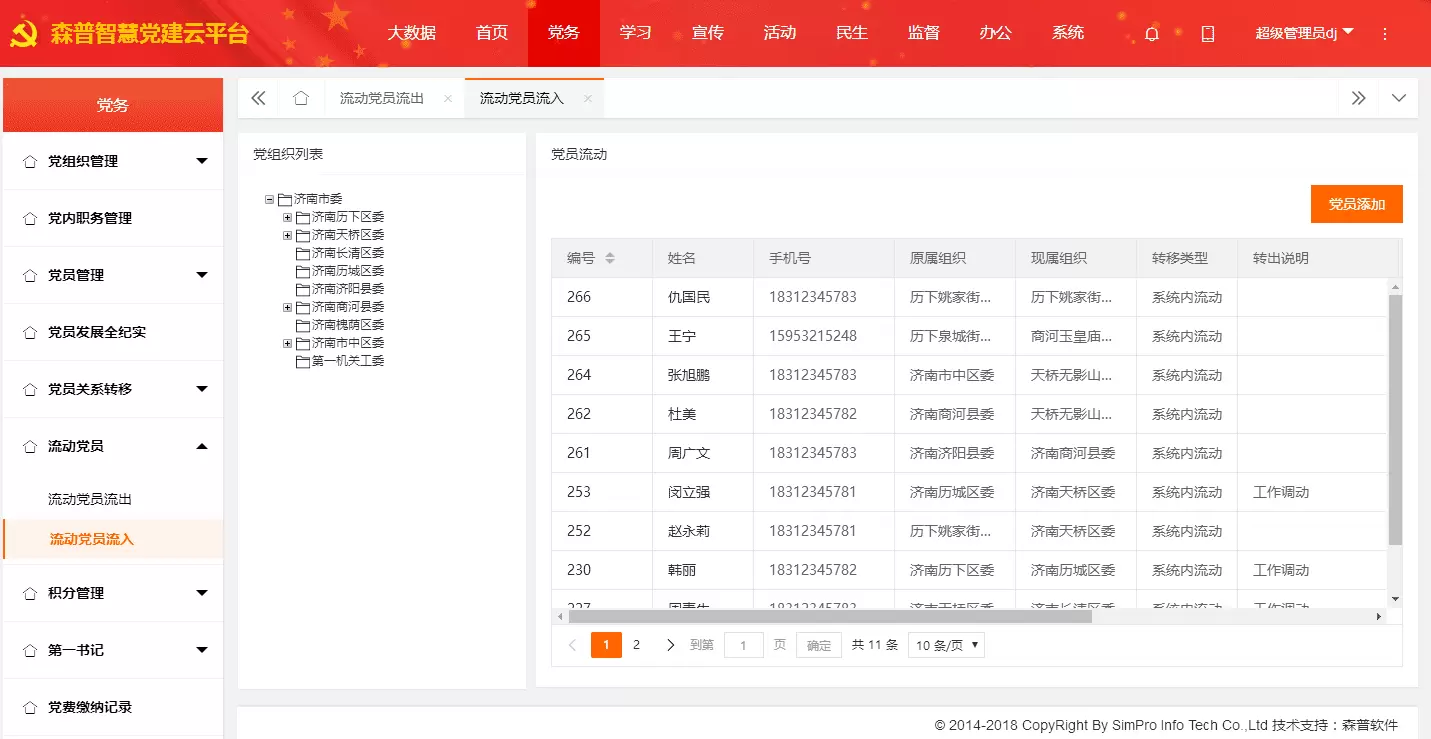1431x739 pixels.
Task: Open 超级管理员dj user dropdown
Action: [x=1304, y=33]
